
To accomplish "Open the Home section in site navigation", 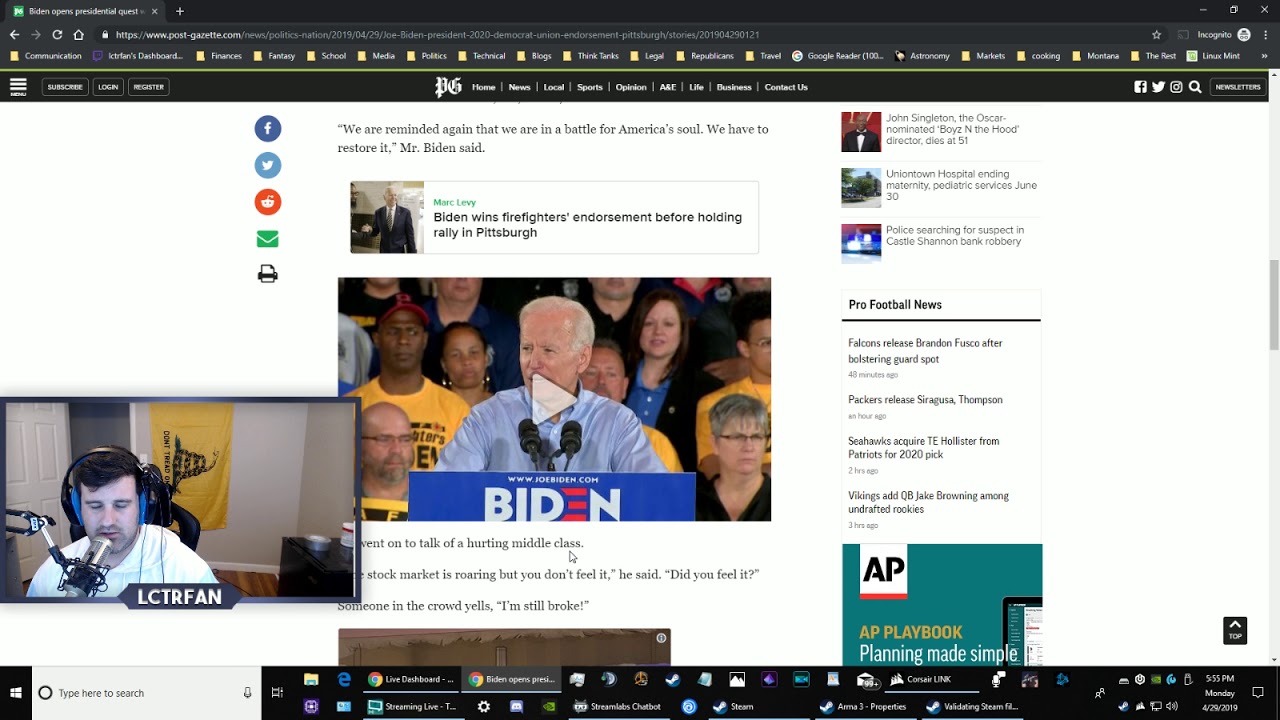I will 484,87.
